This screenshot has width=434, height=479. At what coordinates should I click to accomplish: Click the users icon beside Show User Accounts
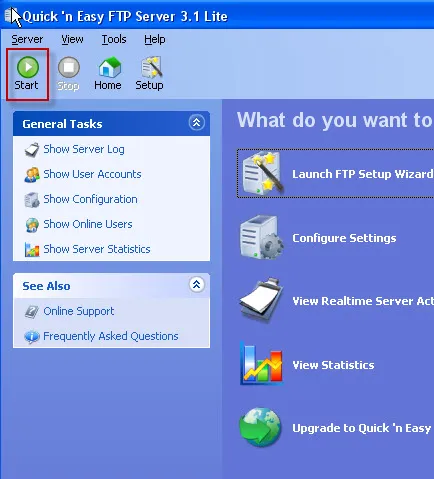[x=32, y=175]
